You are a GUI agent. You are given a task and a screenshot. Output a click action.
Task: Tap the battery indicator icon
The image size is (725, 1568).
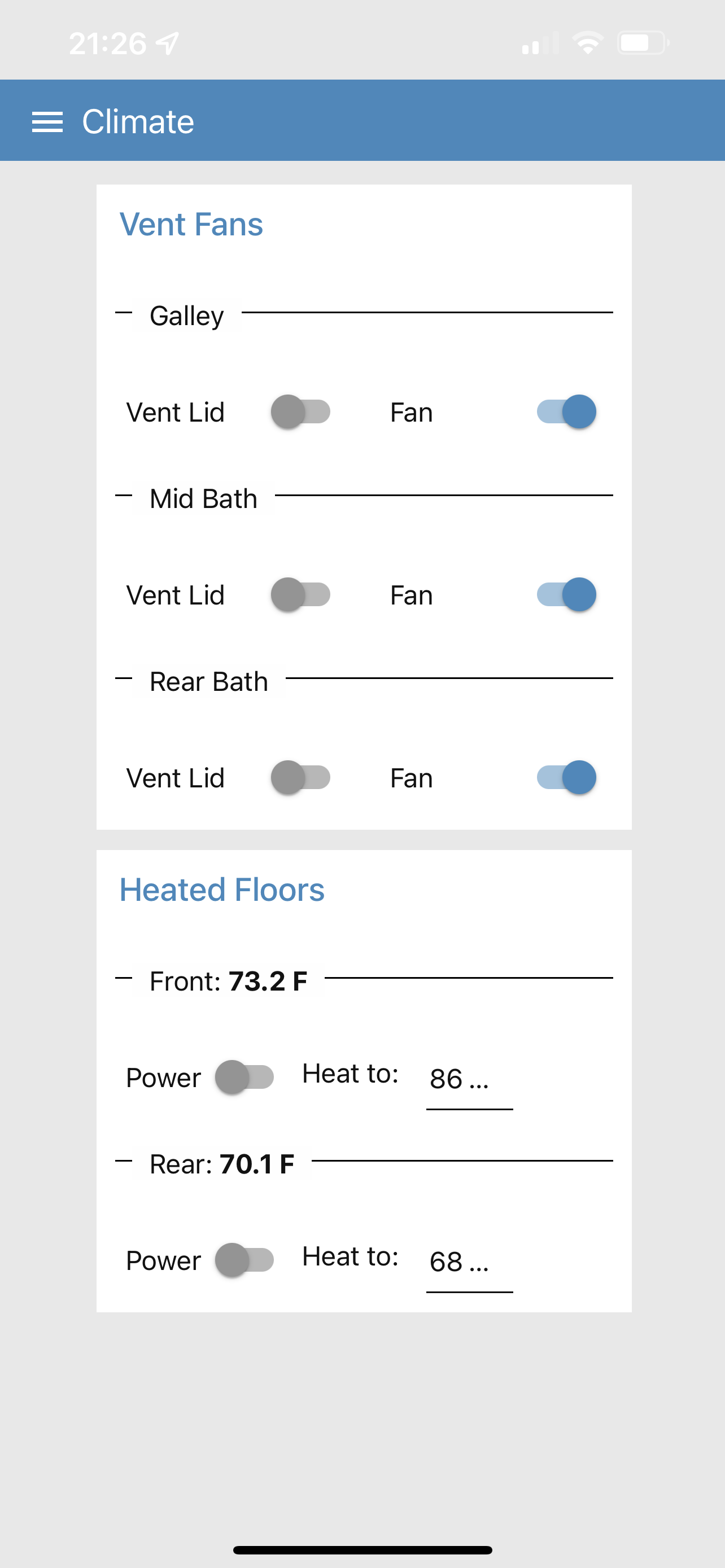point(644,43)
